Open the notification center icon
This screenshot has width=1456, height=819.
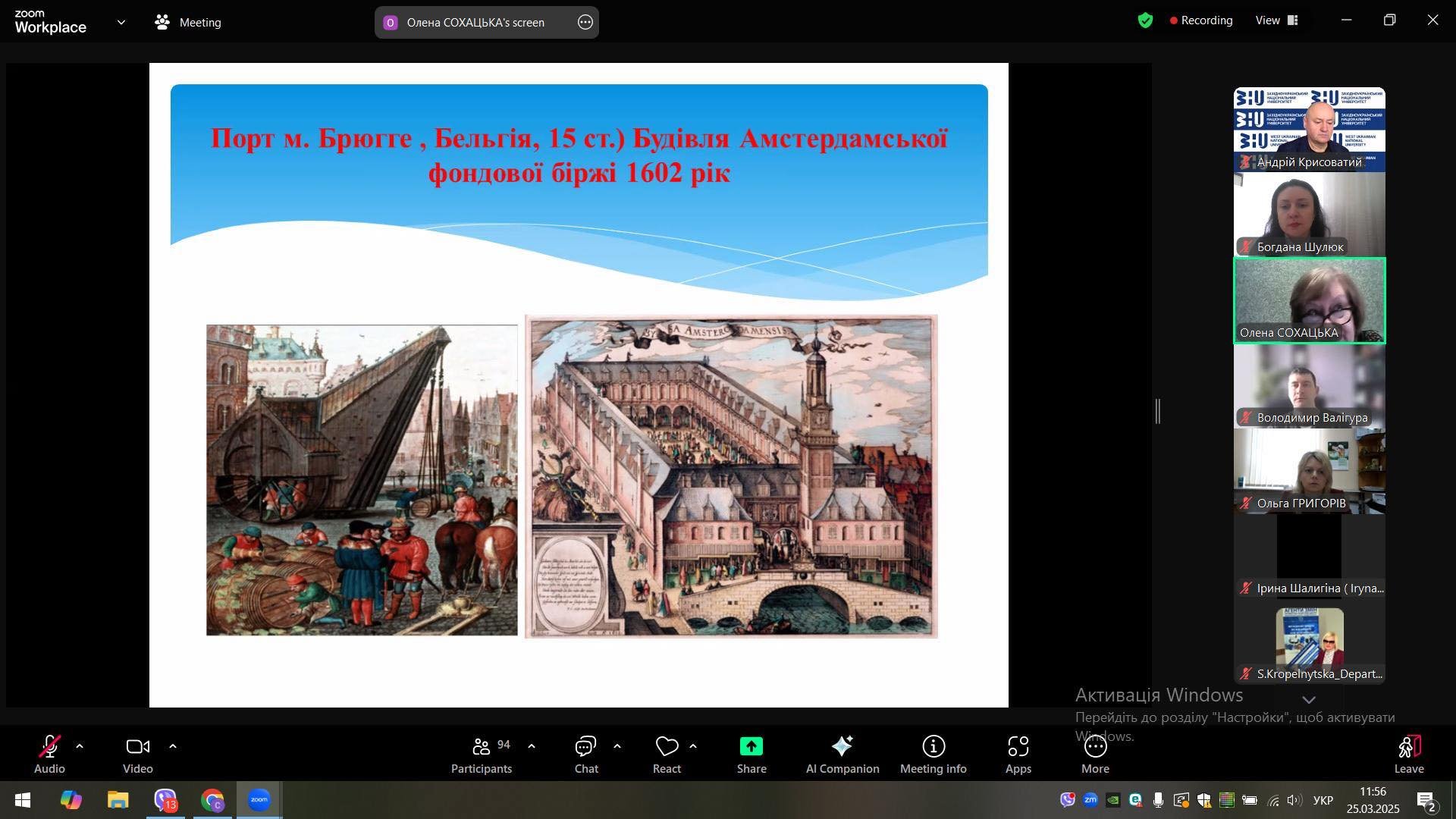1426,800
